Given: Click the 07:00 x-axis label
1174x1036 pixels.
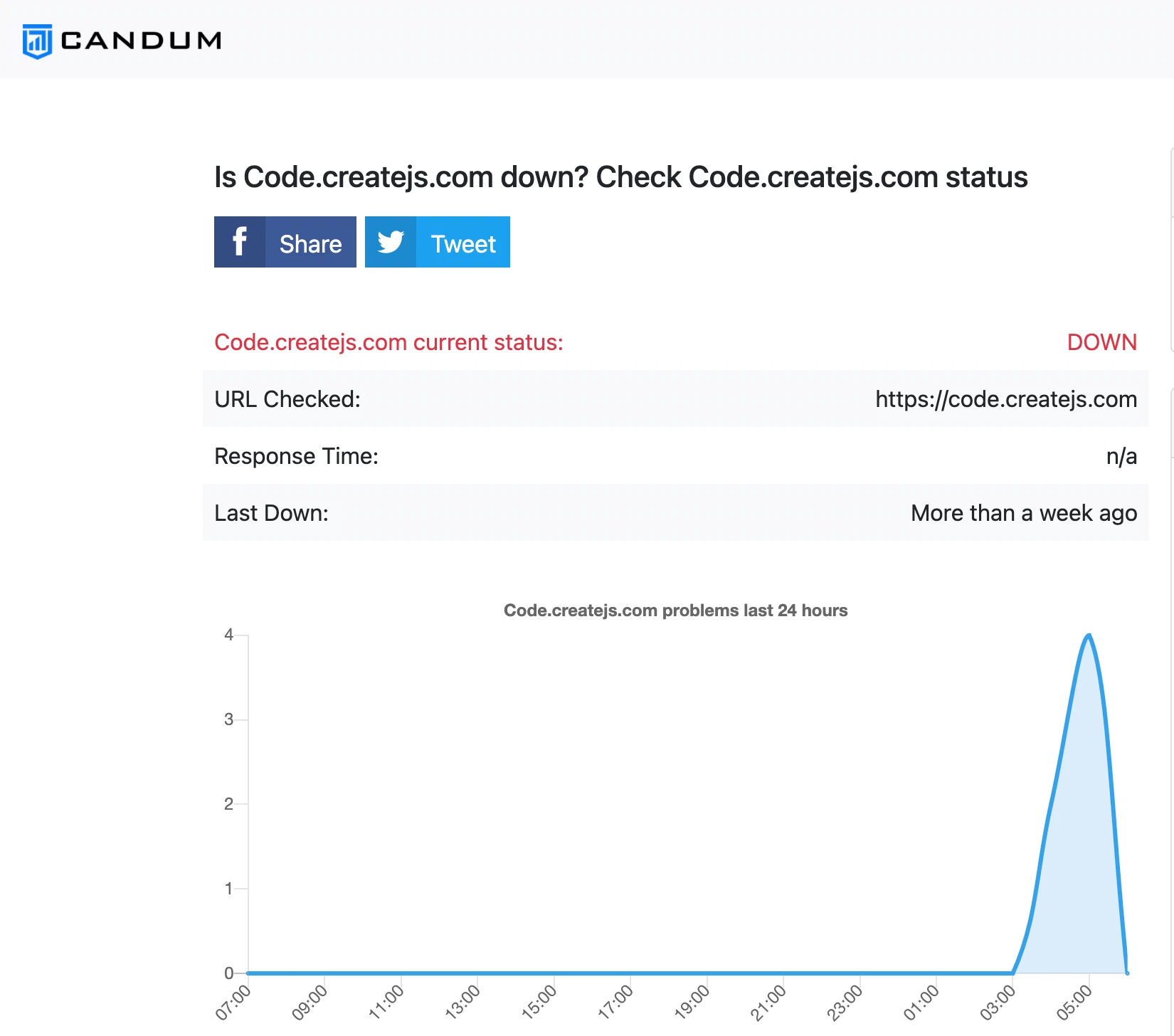Looking at the screenshot, I should (233, 1003).
